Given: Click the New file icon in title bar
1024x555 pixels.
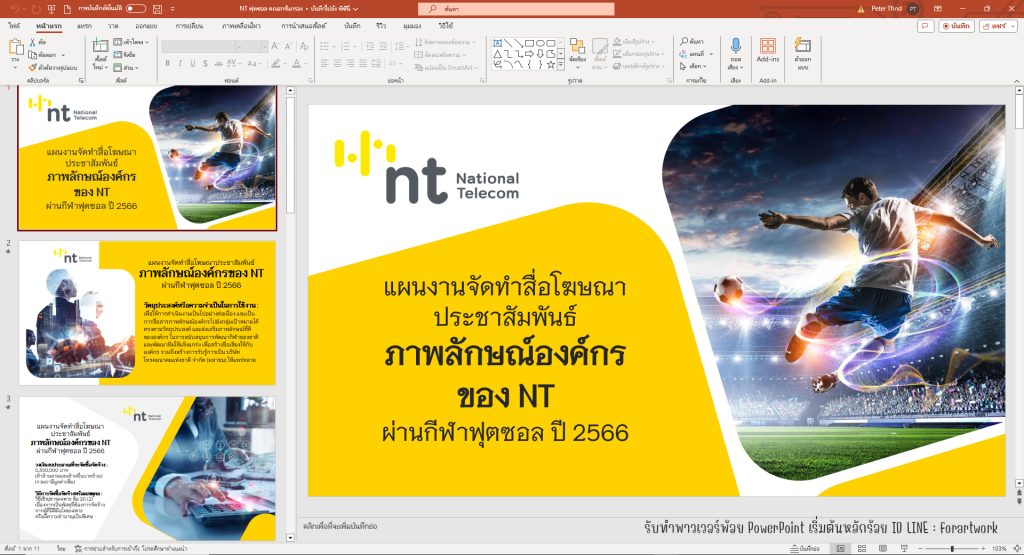Looking at the screenshot, I should tap(67, 9).
